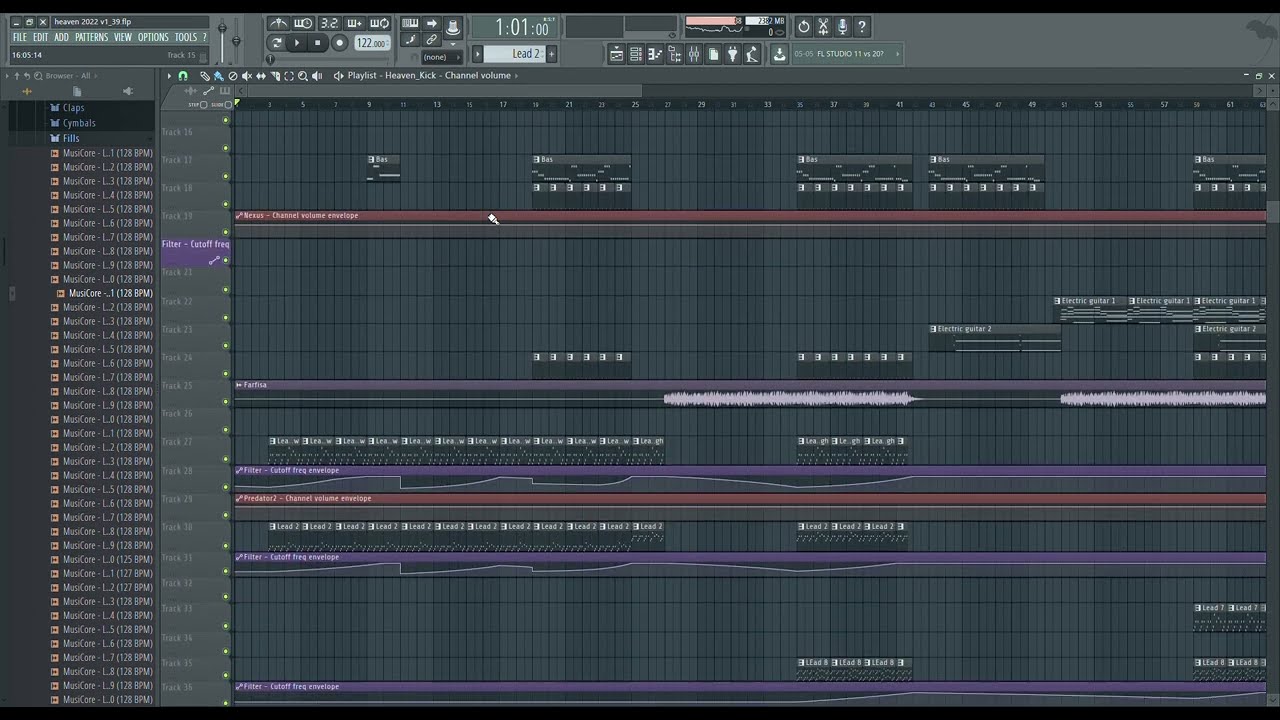This screenshot has height=720, width=1280.
Task: Mute Track 25 Farfisa green dot
Action: [x=226, y=402]
